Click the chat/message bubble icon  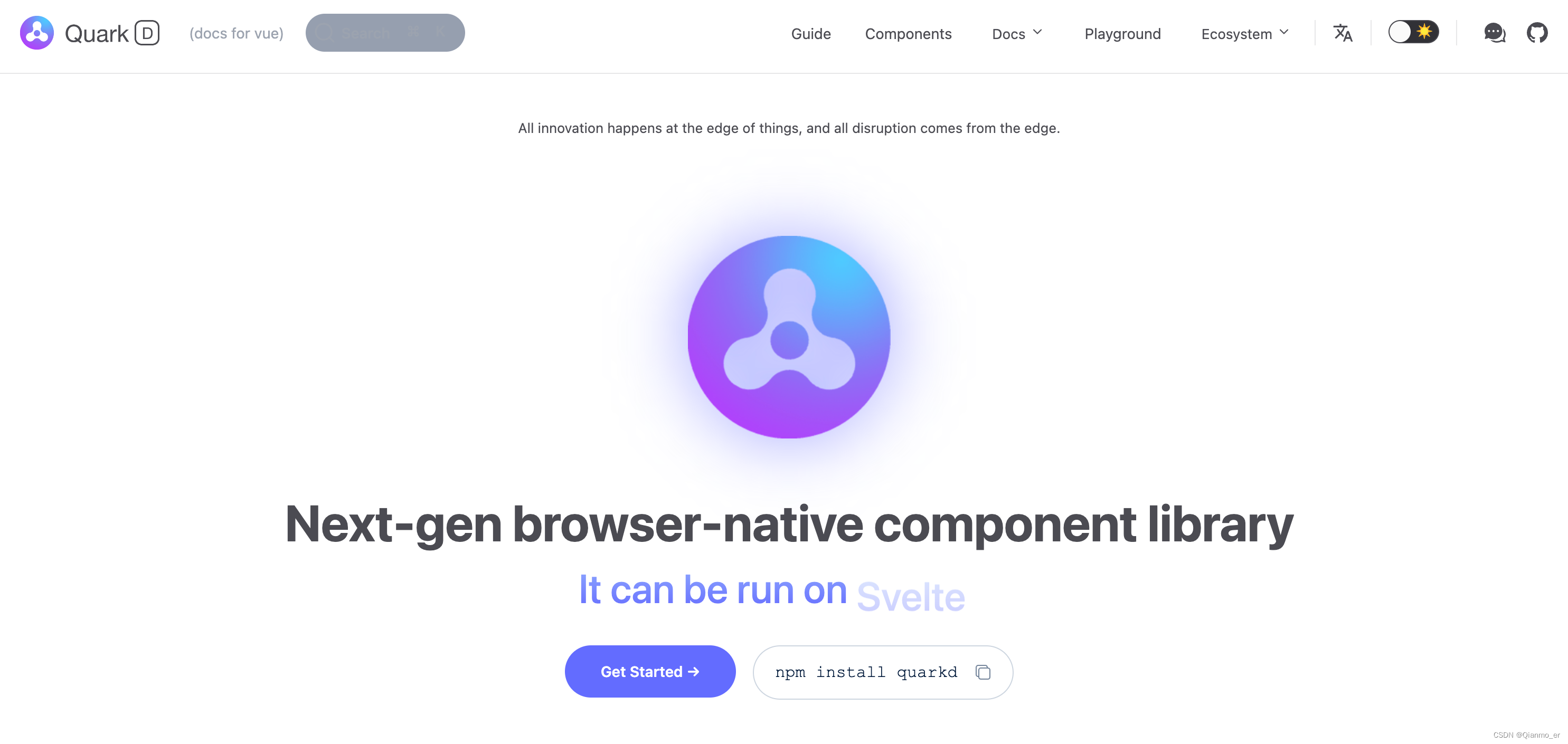pos(1493,33)
